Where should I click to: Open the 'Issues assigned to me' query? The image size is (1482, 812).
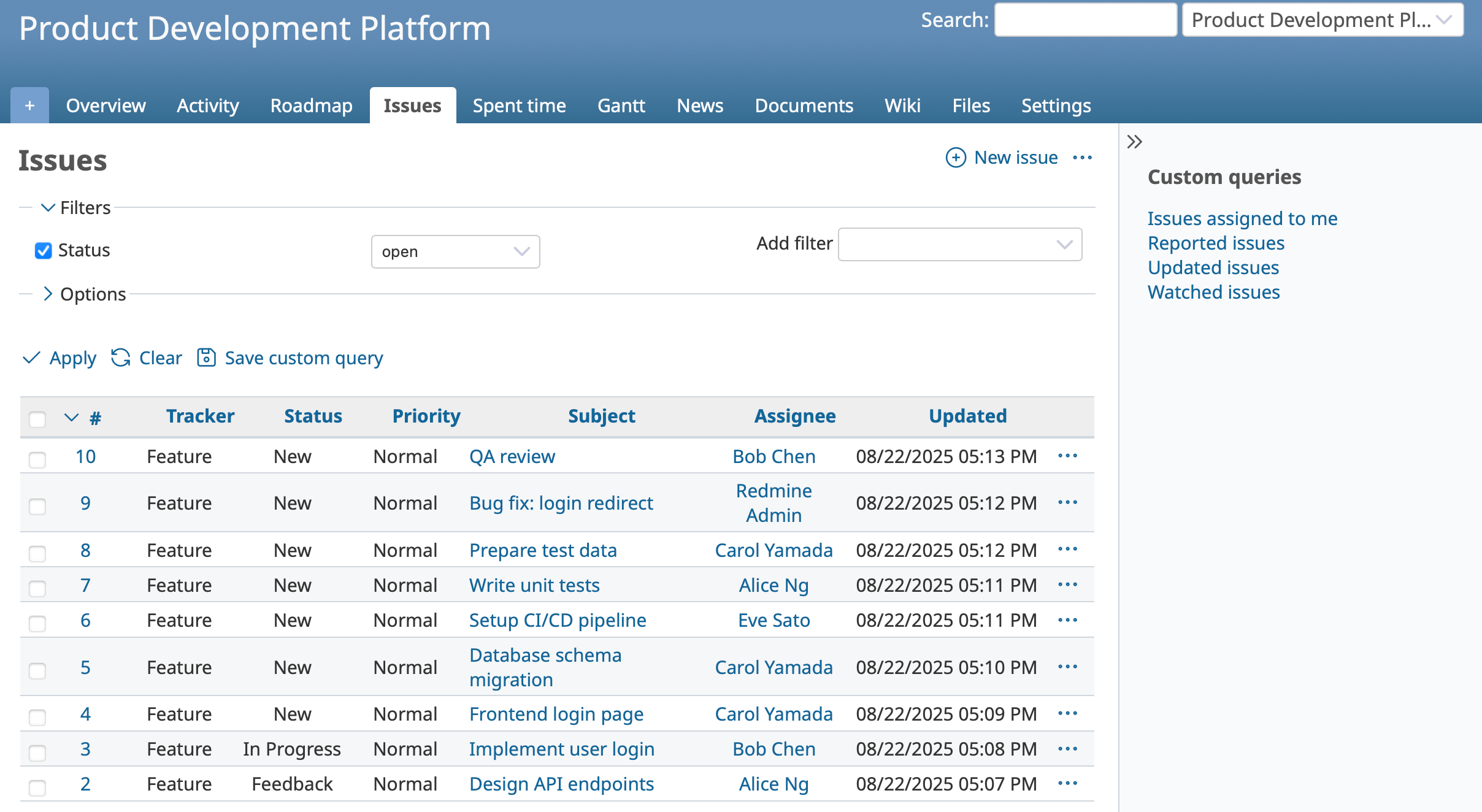[x=1243, y=218]
